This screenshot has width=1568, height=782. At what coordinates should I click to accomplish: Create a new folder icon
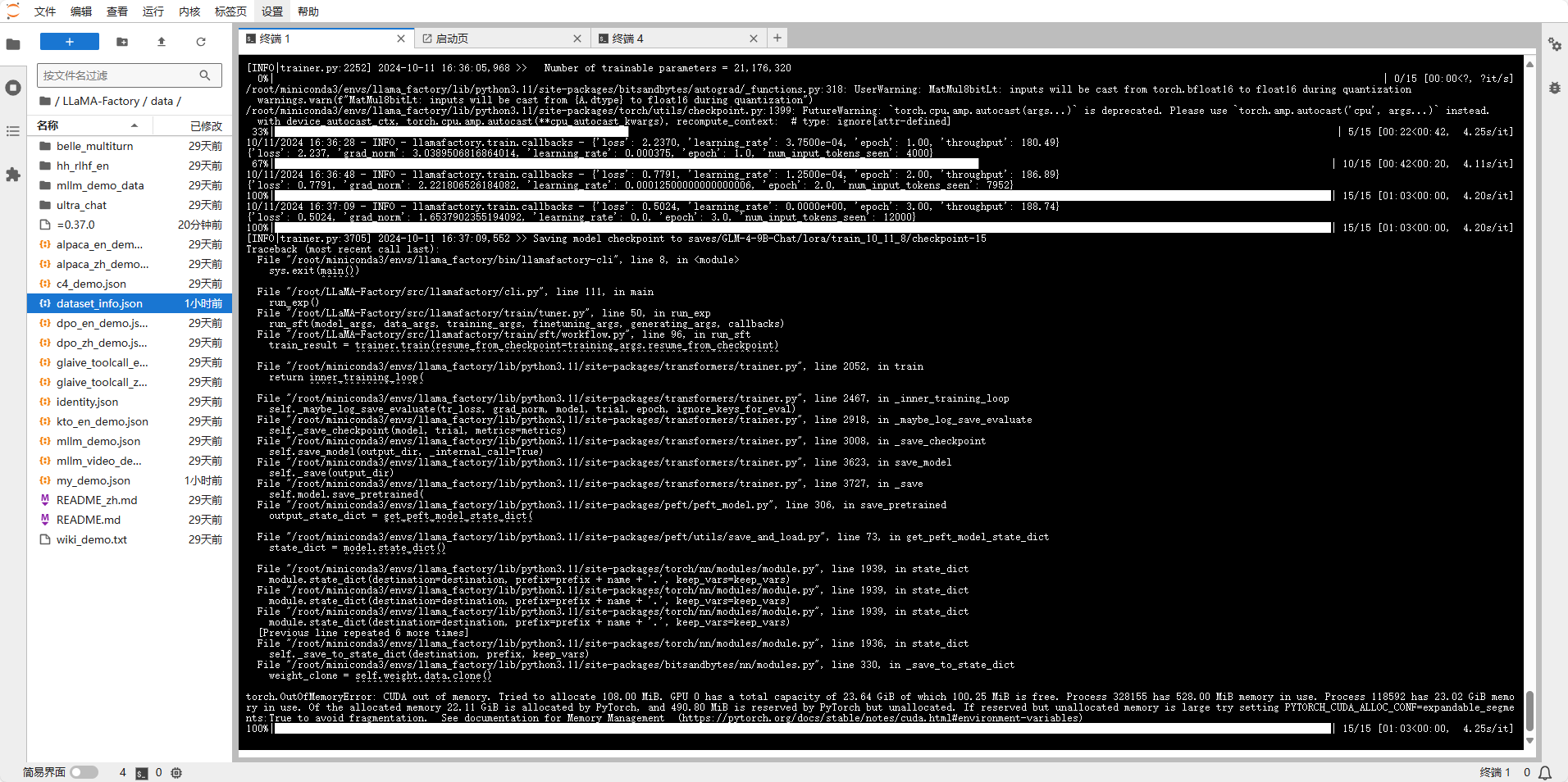122,42
